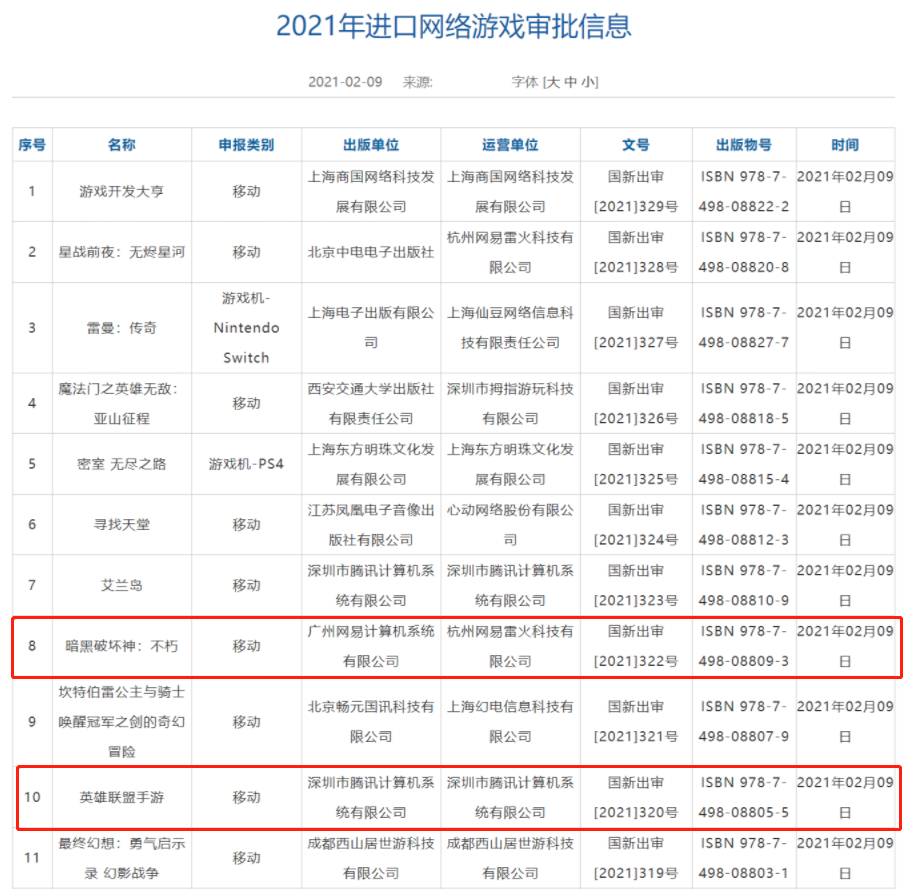Click the 出版单位 column header
Viewport: 907px width, 889px height.
[371, 145]
